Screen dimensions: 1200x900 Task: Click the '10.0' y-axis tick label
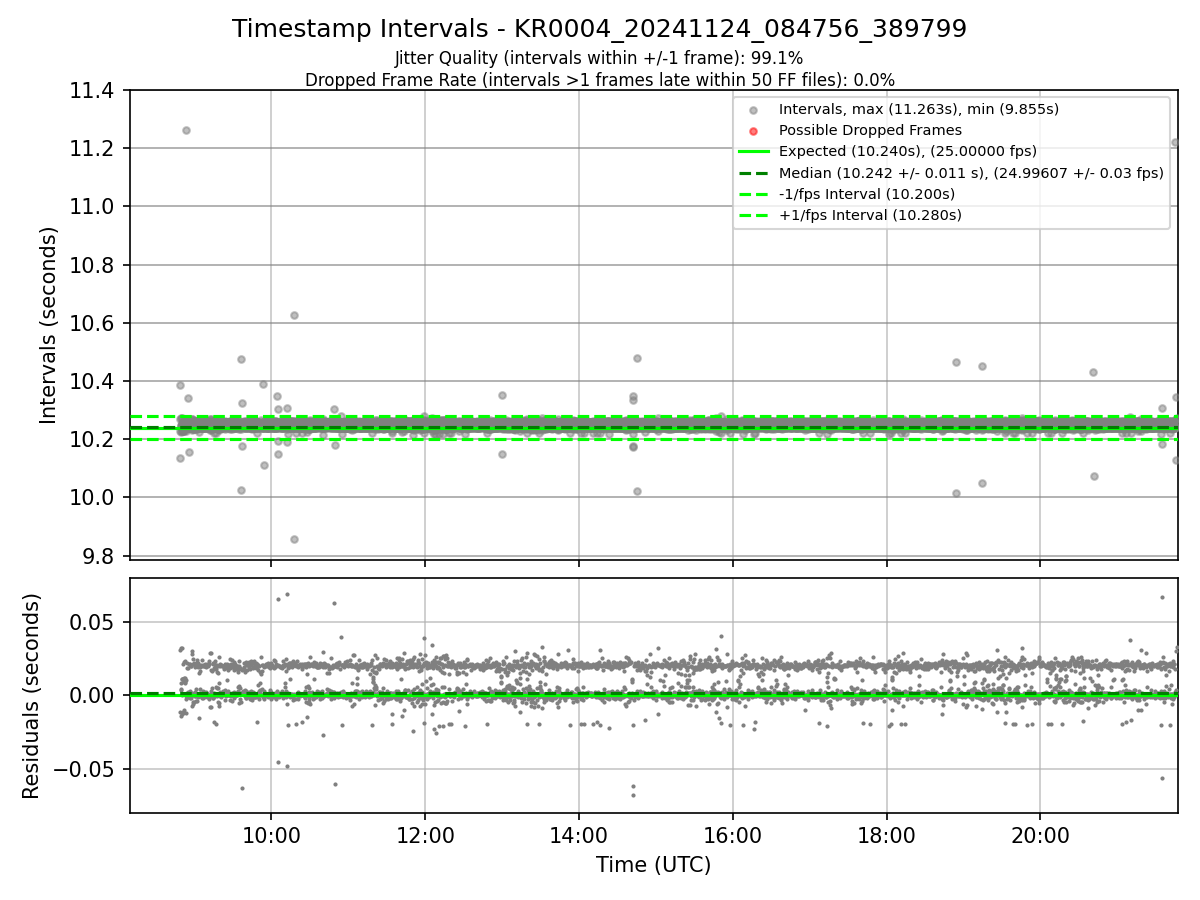(x=94, y=498)
